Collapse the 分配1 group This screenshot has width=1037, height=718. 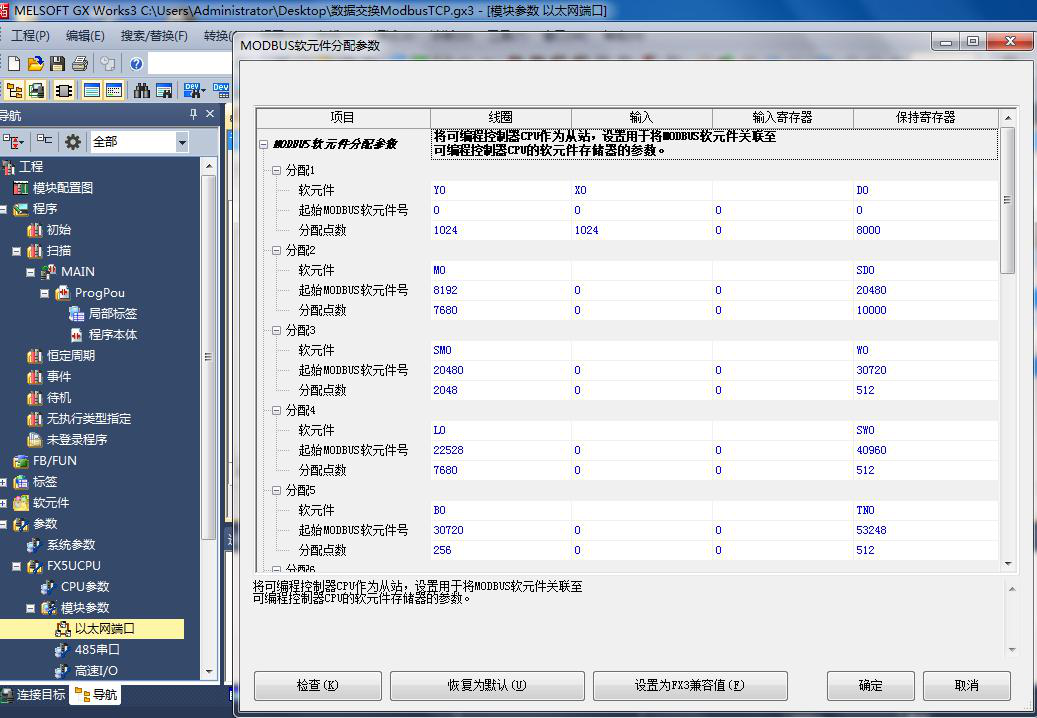click(x=276, y=171)
